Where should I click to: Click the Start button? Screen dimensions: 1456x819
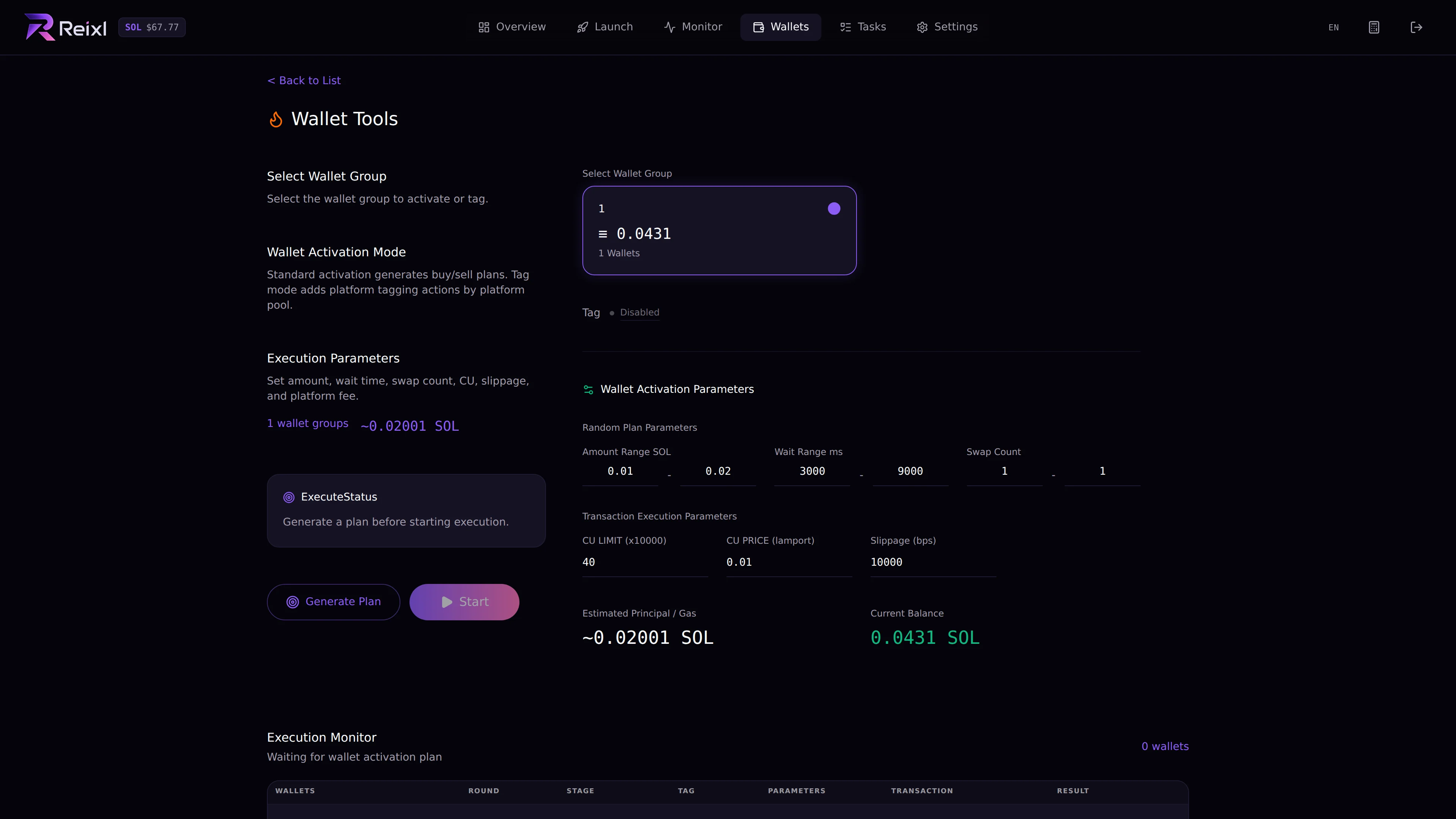[464, 602]
